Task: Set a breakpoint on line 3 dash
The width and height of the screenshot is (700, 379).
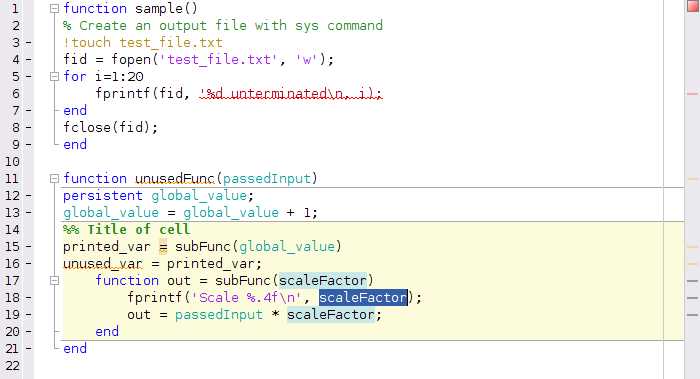Action: coord(29,43)
